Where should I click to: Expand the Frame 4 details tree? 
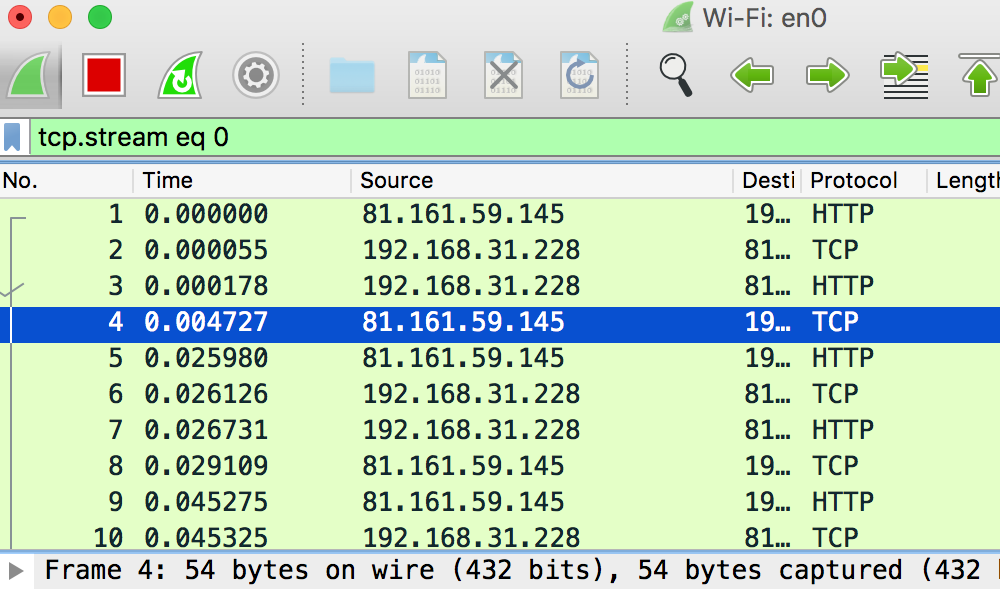tap(16, 571)
